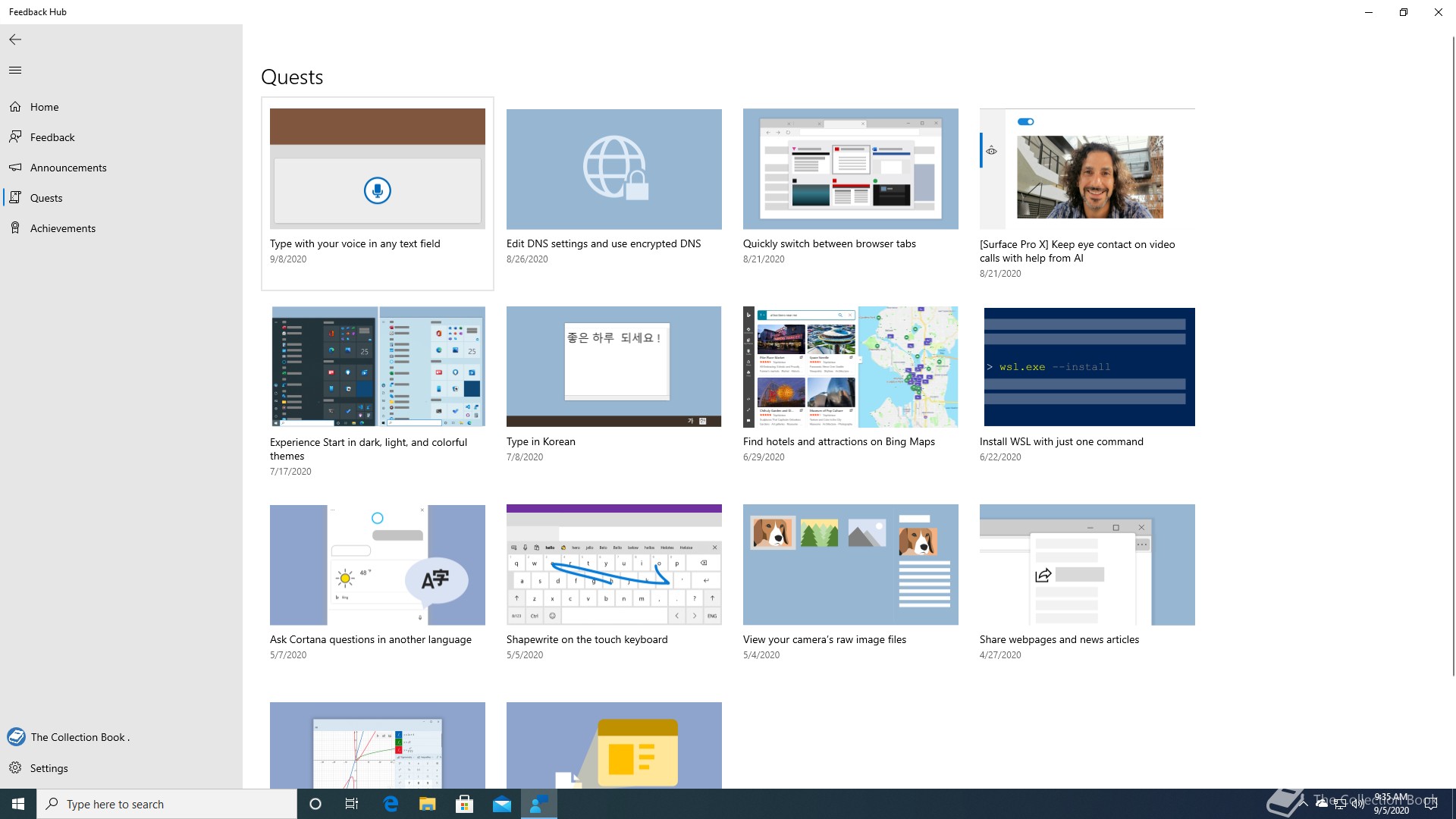
Task: Select Quests navigation item
Action: tap(121, 198)
